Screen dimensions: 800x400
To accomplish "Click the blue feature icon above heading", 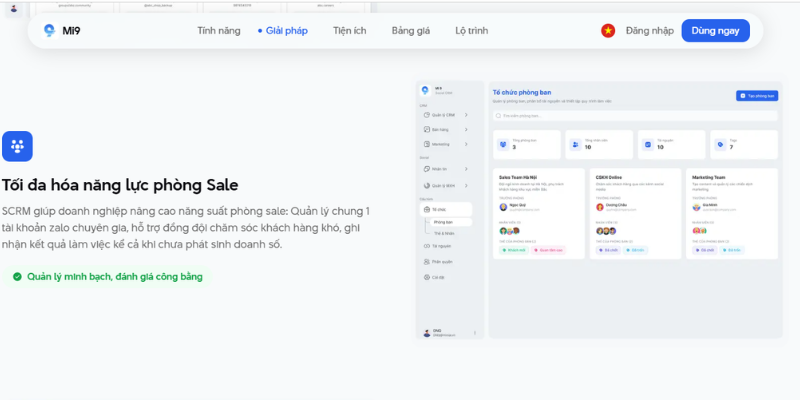I will (x=17, y=146).
